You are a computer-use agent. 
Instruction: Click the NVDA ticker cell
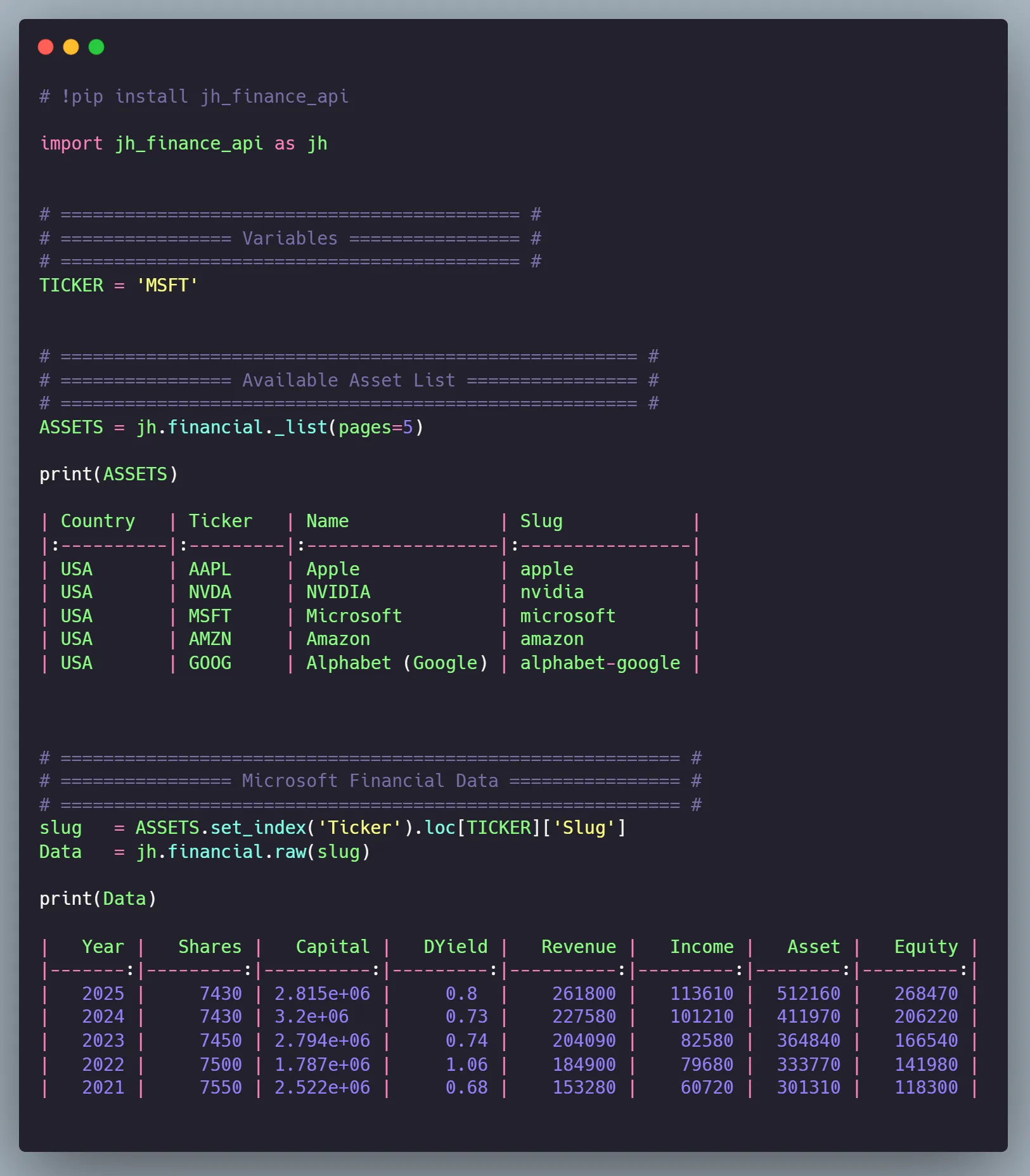tap(210, 592)
